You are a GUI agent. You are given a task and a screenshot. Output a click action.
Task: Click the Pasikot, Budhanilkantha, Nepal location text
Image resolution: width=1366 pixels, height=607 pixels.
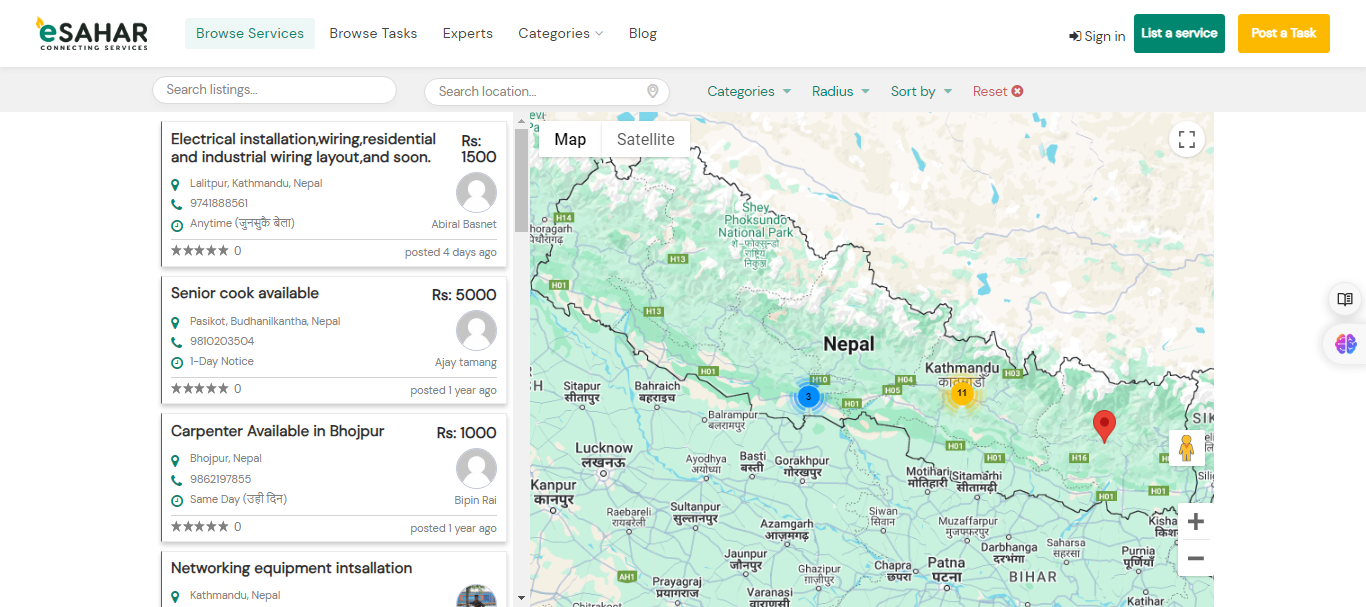pos(265,321)
